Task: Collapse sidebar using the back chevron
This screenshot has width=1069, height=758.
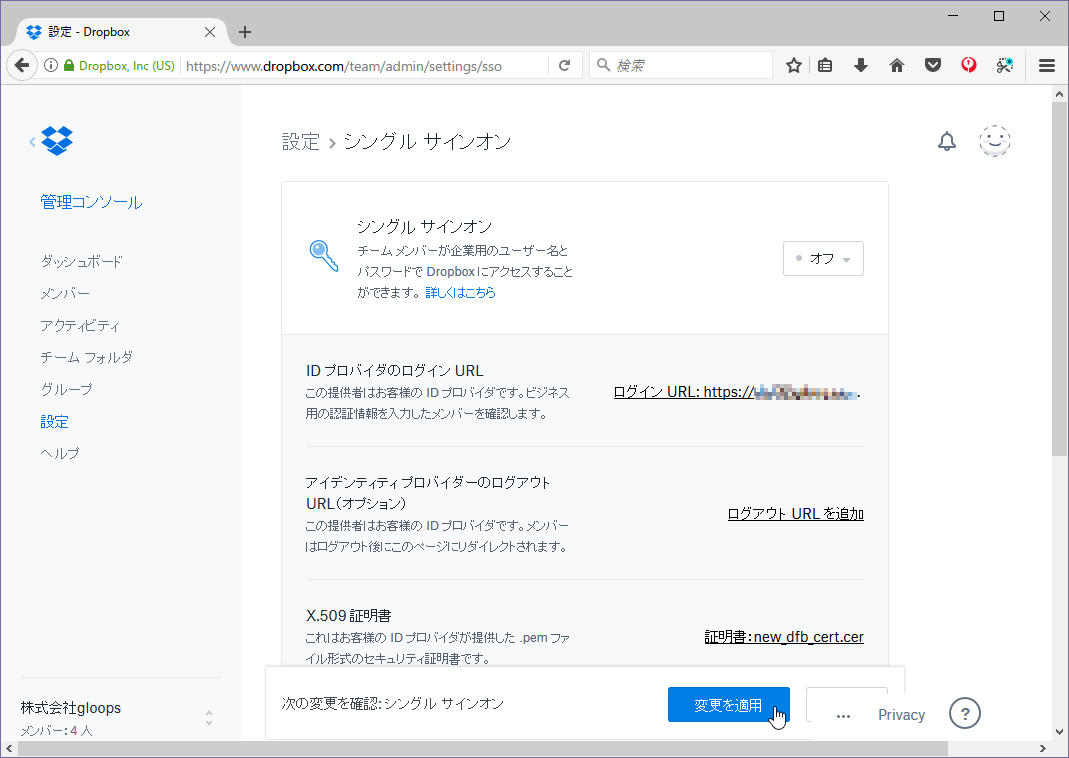Action: 32,142
